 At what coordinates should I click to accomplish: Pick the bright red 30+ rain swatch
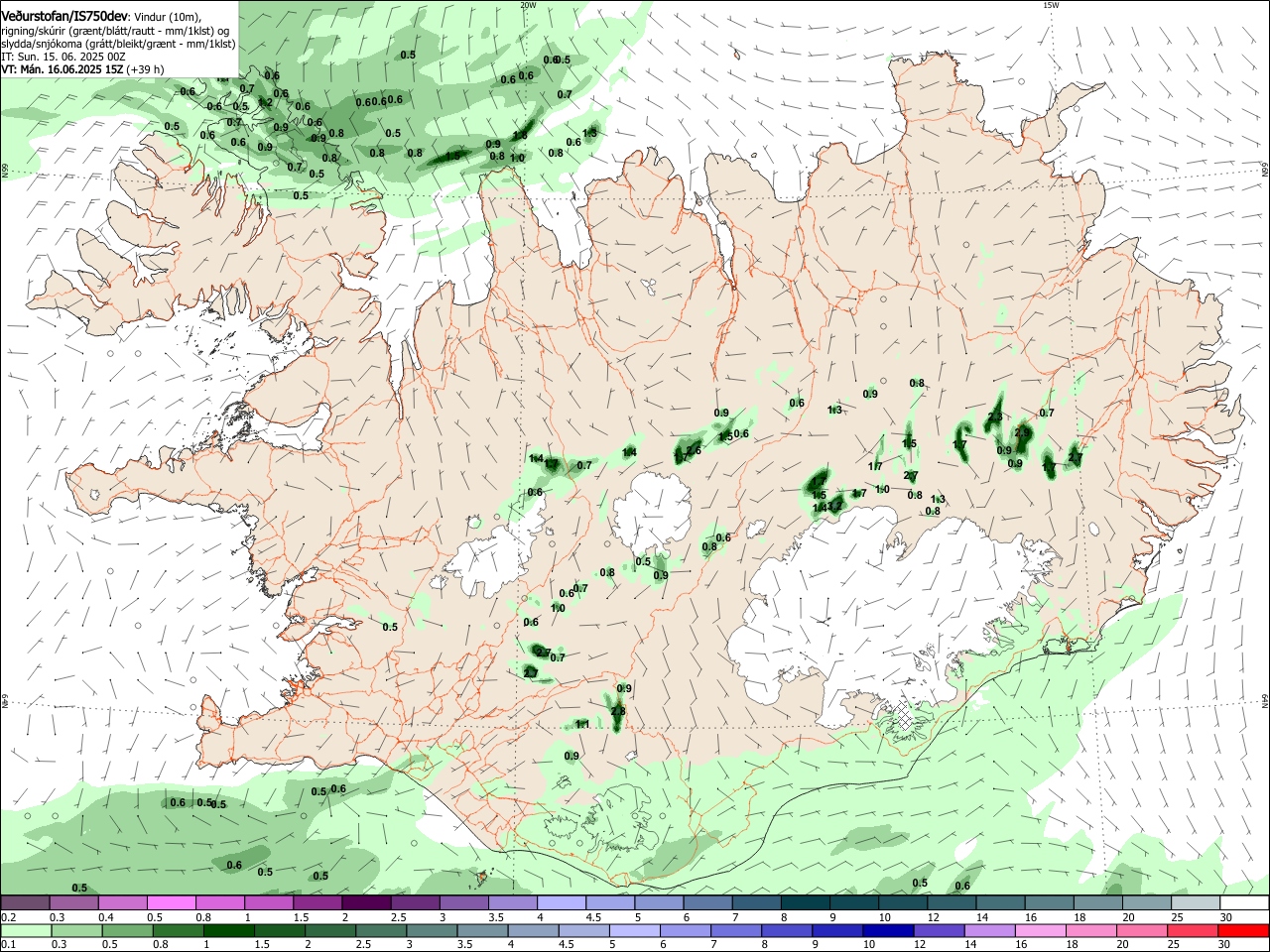(1243, 930)
